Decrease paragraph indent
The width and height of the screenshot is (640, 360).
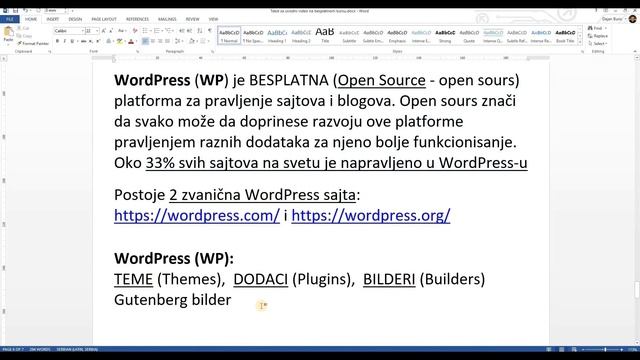(x=182, y=31)
